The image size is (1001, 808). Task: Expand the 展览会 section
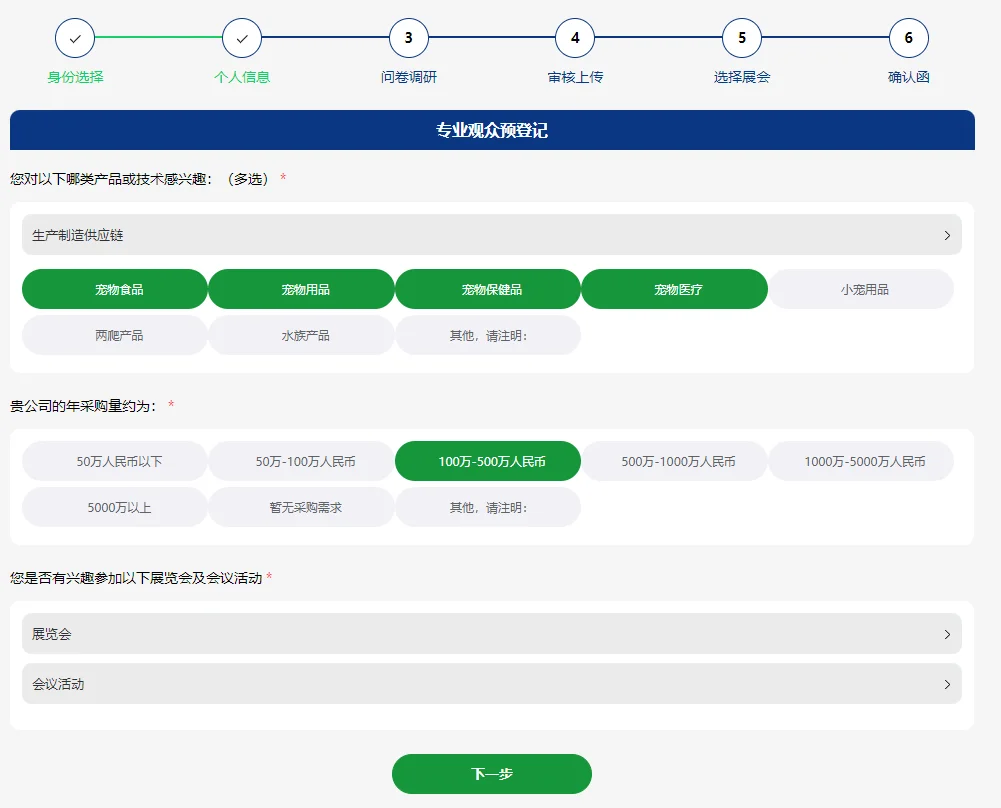click(491, 633)
